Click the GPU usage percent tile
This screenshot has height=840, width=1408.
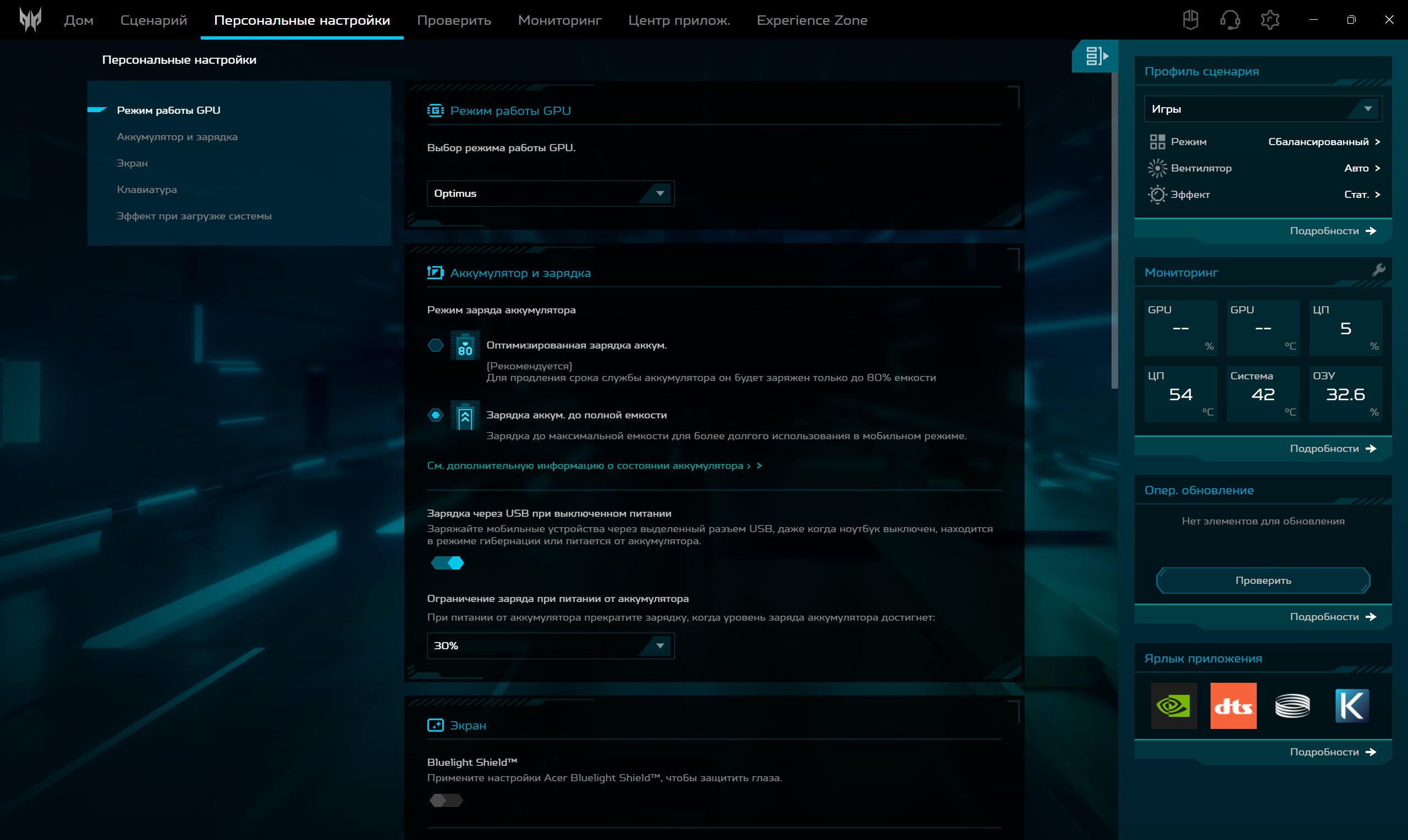(x=1180, y=328)
